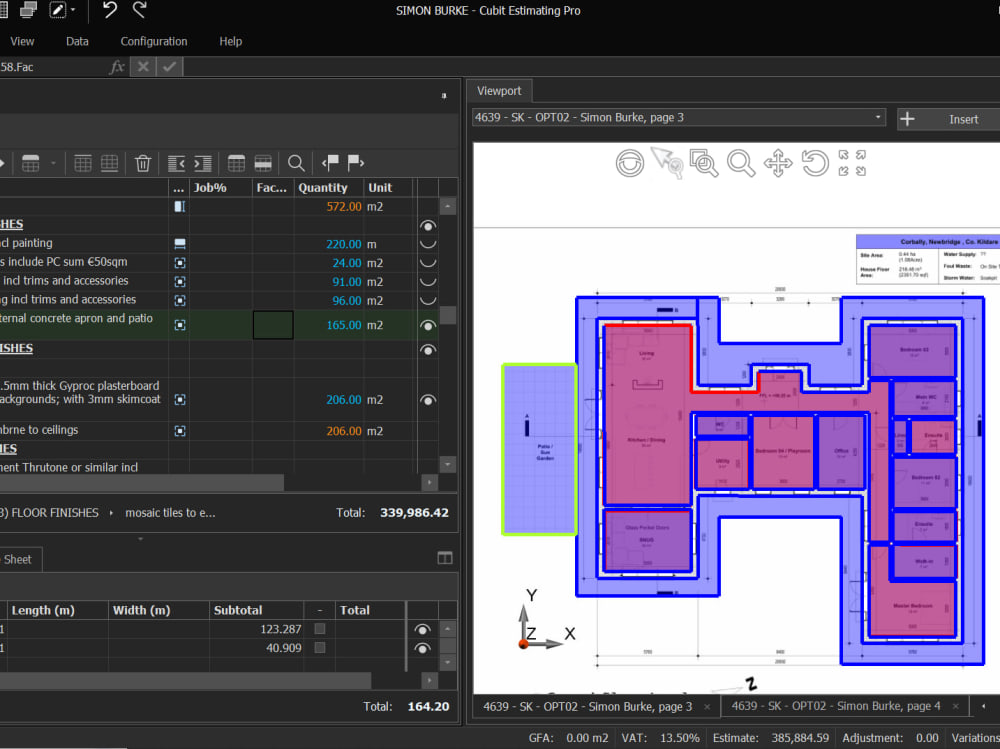Select the viewport pointer-select tool
This screenshot has height=749, width=1000.
(x=666, y=162)
